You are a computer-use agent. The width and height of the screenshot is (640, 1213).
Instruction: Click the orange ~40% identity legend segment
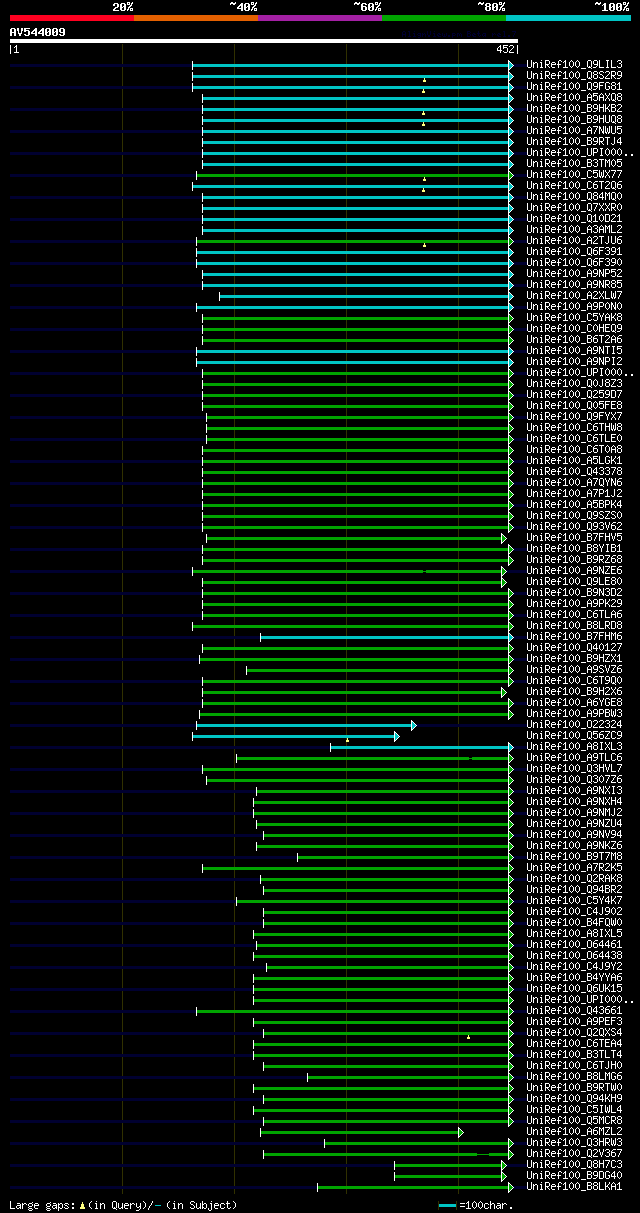pyautogui.click(x=195, y=17)
